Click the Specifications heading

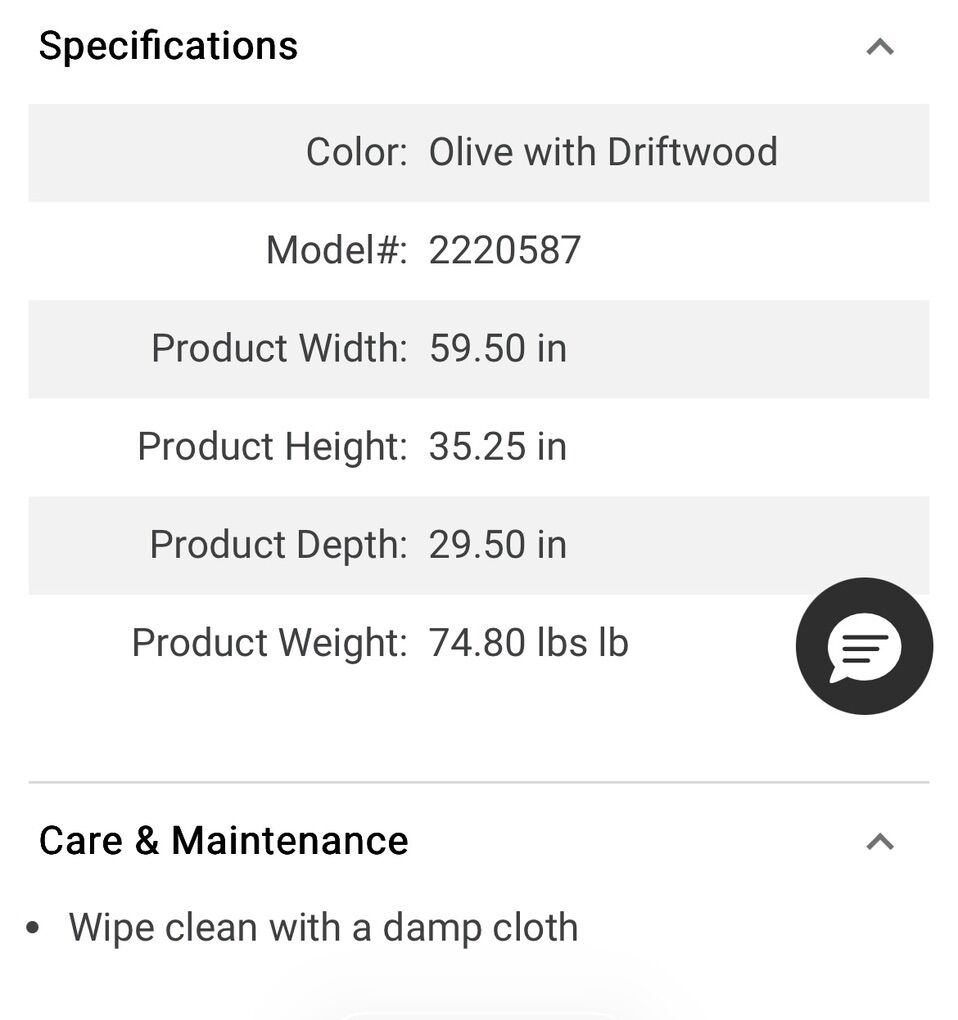[168, 46]
